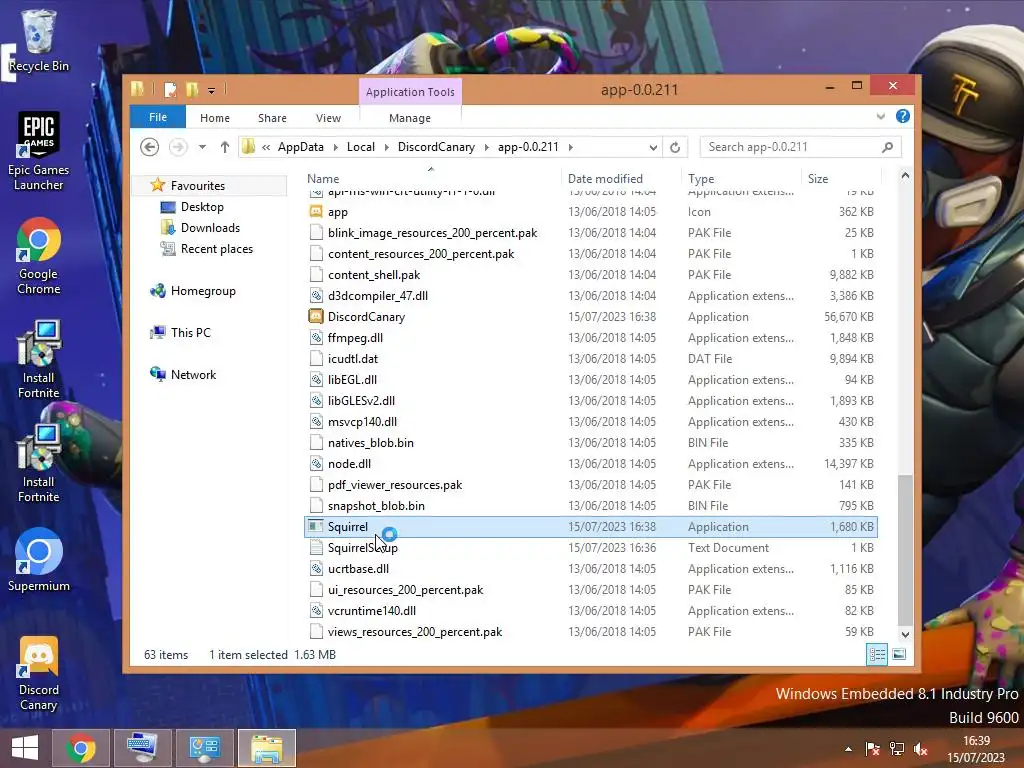Screen dimensions: 1024x768
Task: Open Action Center flag tray icon
Action: tap(872, 749)
